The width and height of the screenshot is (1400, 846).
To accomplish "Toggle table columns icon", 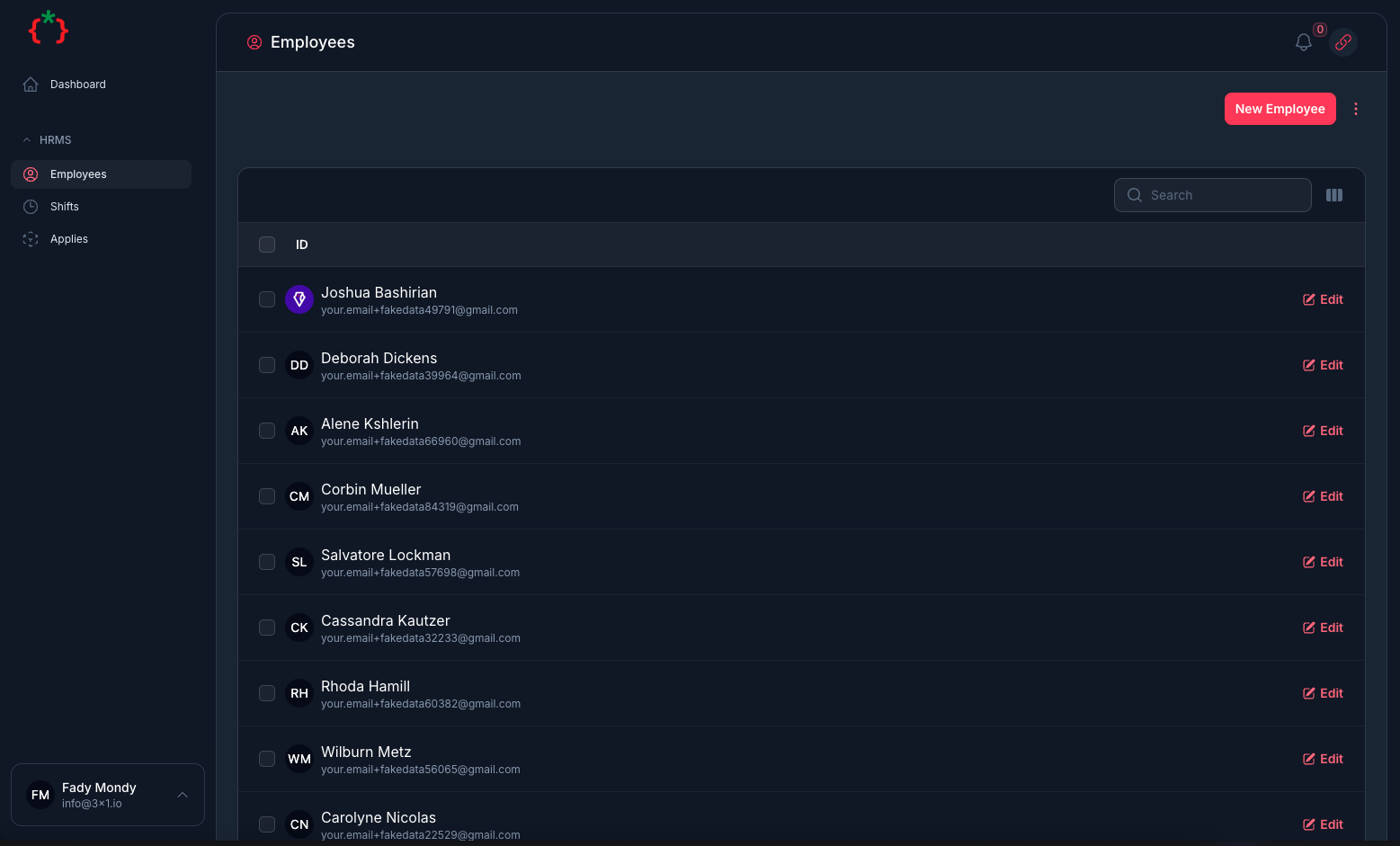I will 1333,195.
